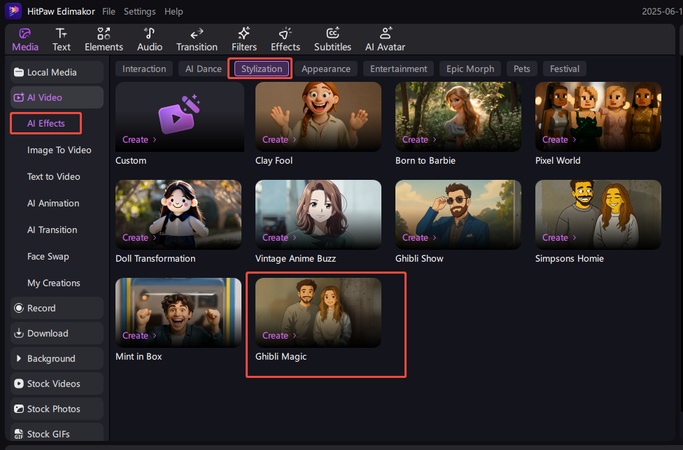Choose the Simpsons Homie effect thumbnail
683x450 pixels.
point(598,213)
